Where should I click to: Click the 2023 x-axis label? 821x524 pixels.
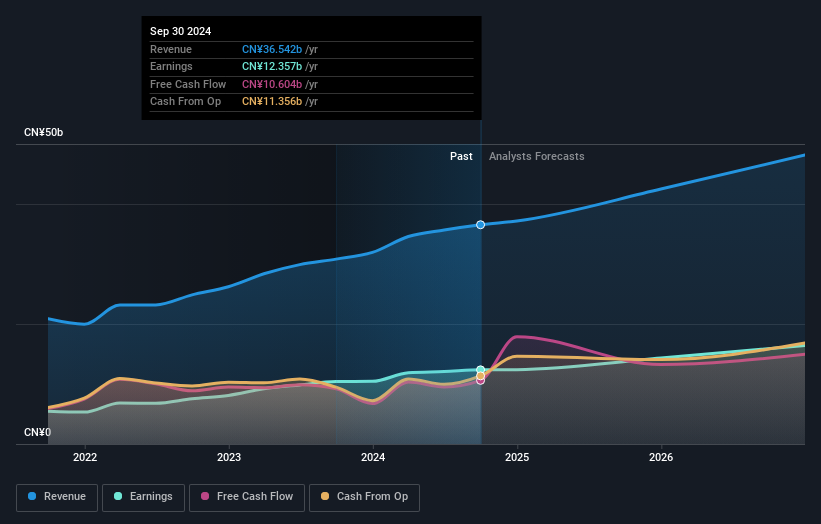tap(229, 458)
